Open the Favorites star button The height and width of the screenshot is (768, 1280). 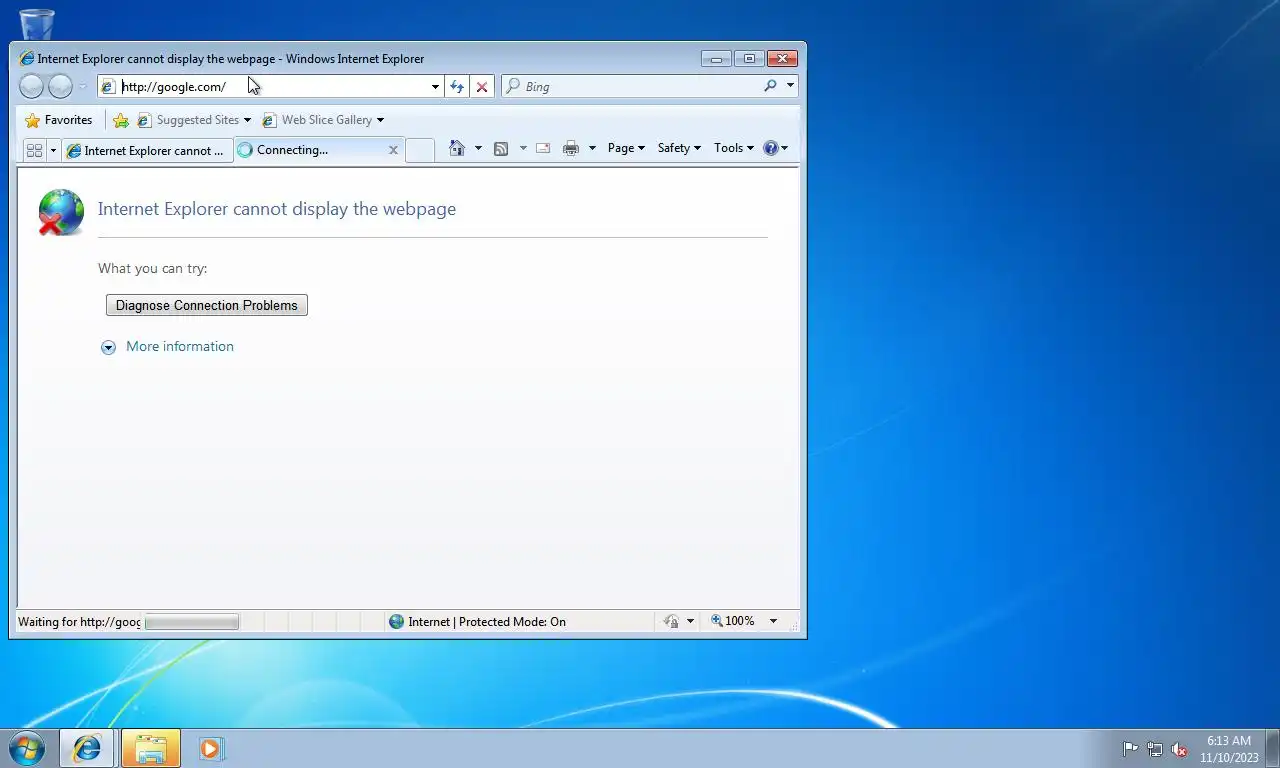click(x=58, y=120)
